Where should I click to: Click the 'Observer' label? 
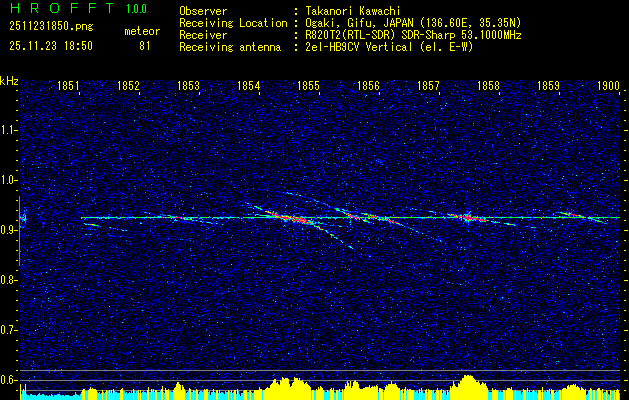tap(203, 11)
